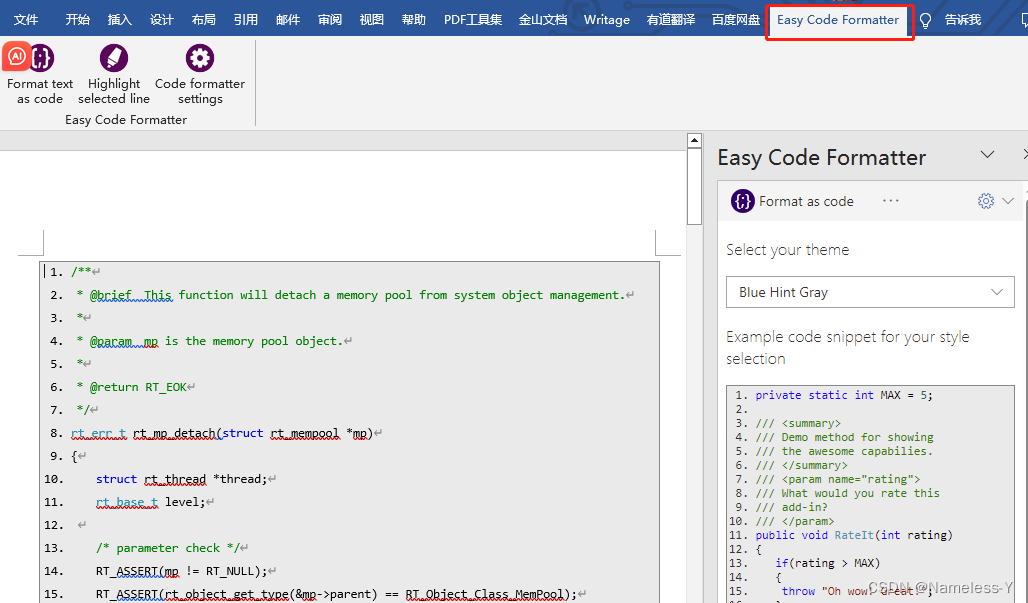The width and height of the screenshot is (1028, 603).
Task: Click the Format as code logo in pane
Action: [x=742, y=201]
